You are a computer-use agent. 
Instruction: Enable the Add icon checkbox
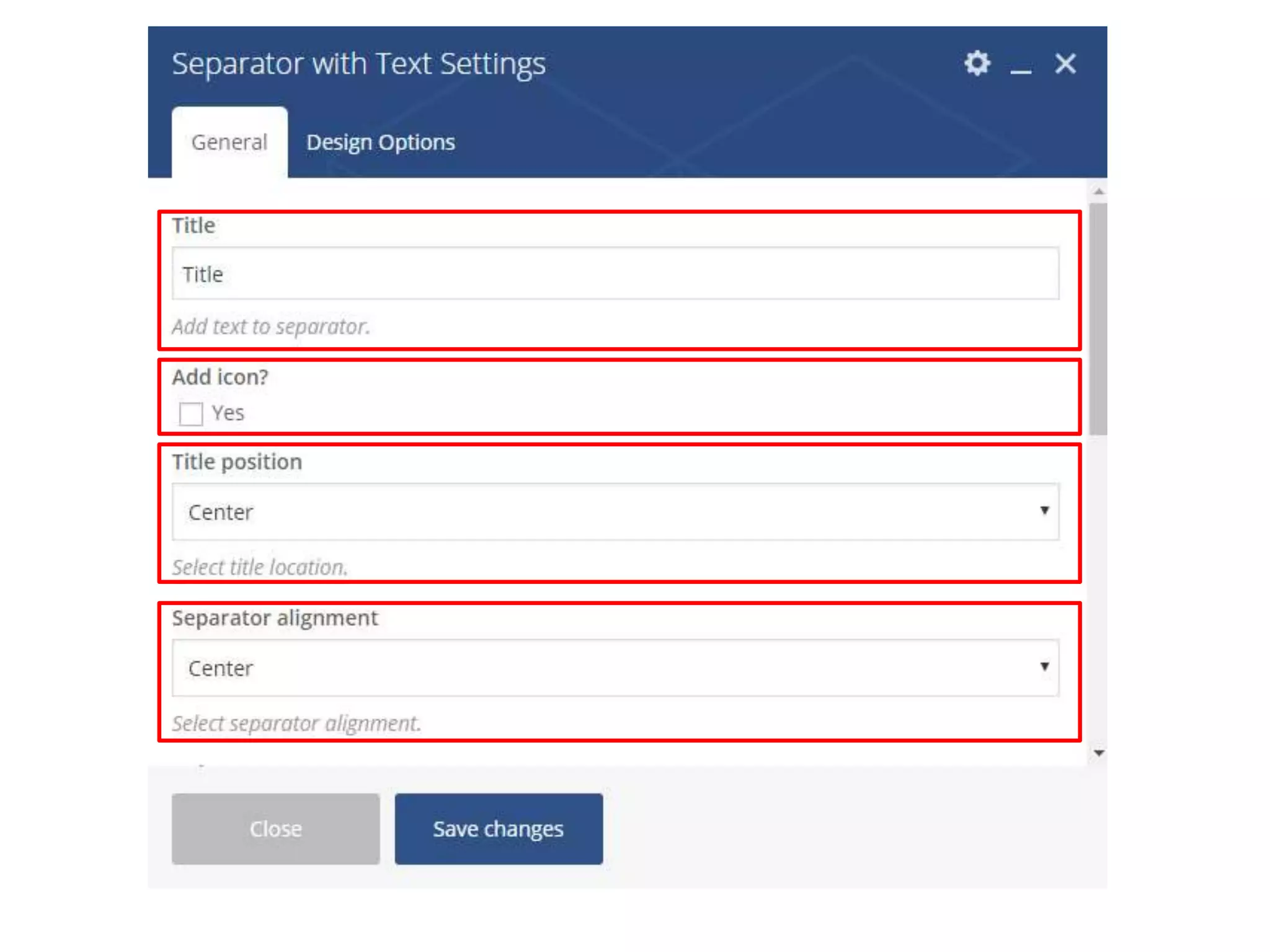point(190,413)
